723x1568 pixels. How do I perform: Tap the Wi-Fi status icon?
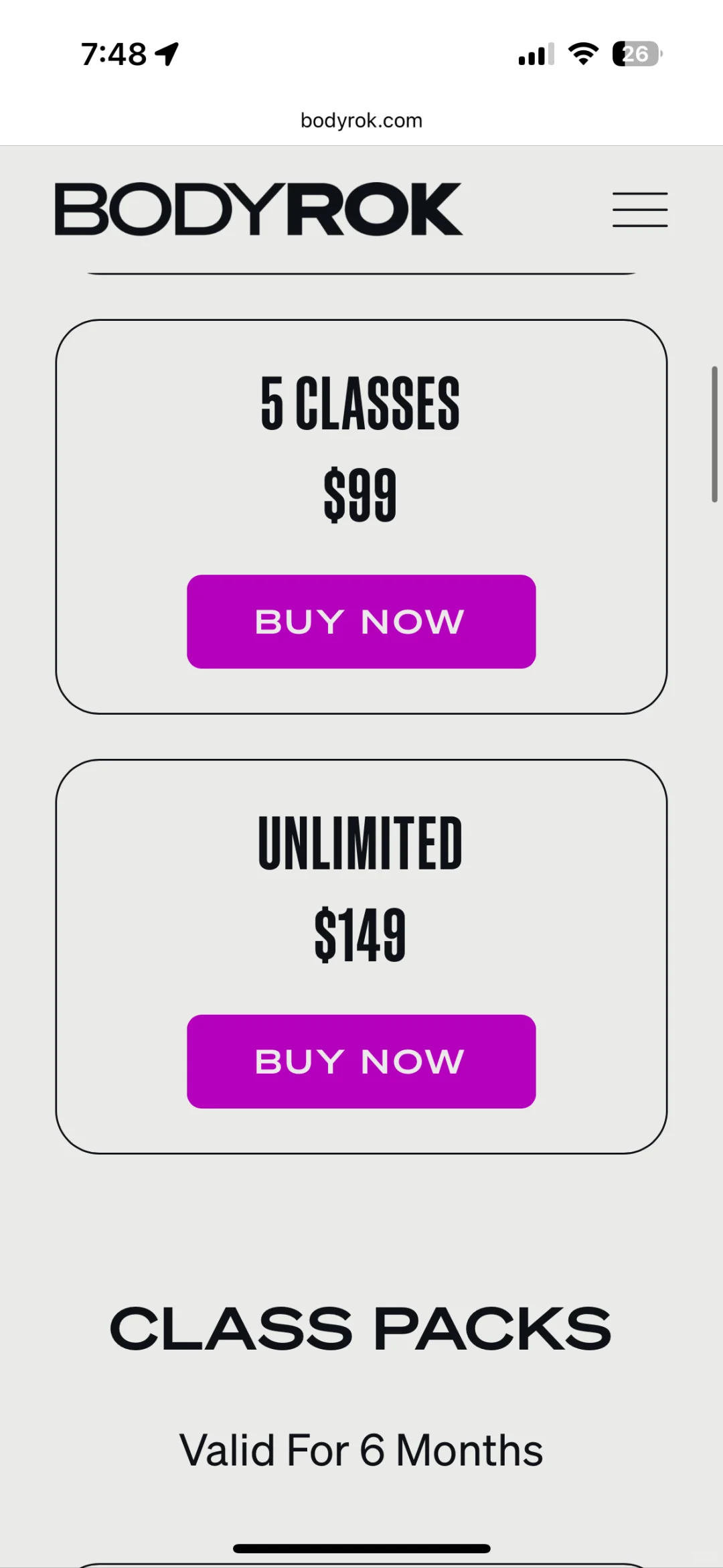coord(583,54)
